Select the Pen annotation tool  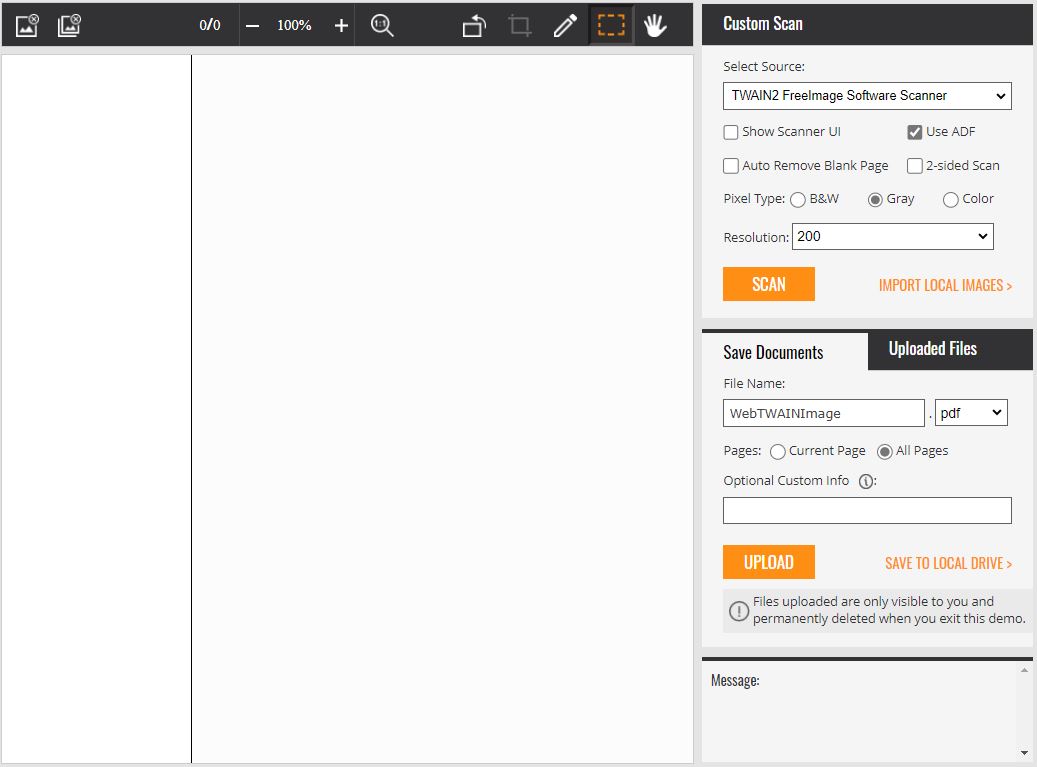(565, 24)
